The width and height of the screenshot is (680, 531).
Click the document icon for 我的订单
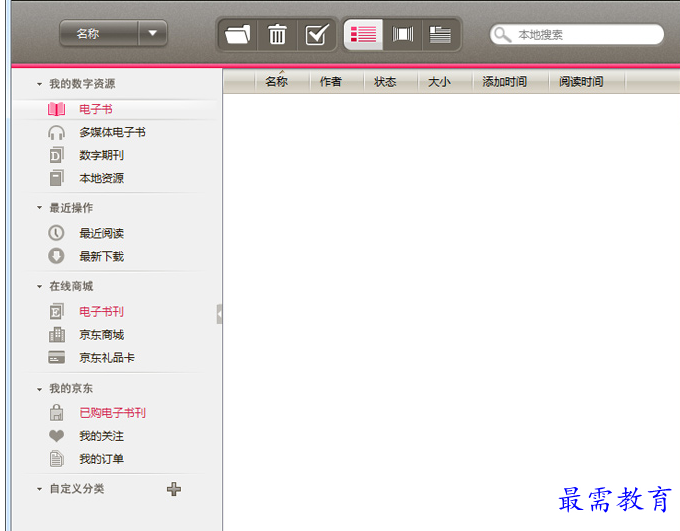[x=56, y=459]
